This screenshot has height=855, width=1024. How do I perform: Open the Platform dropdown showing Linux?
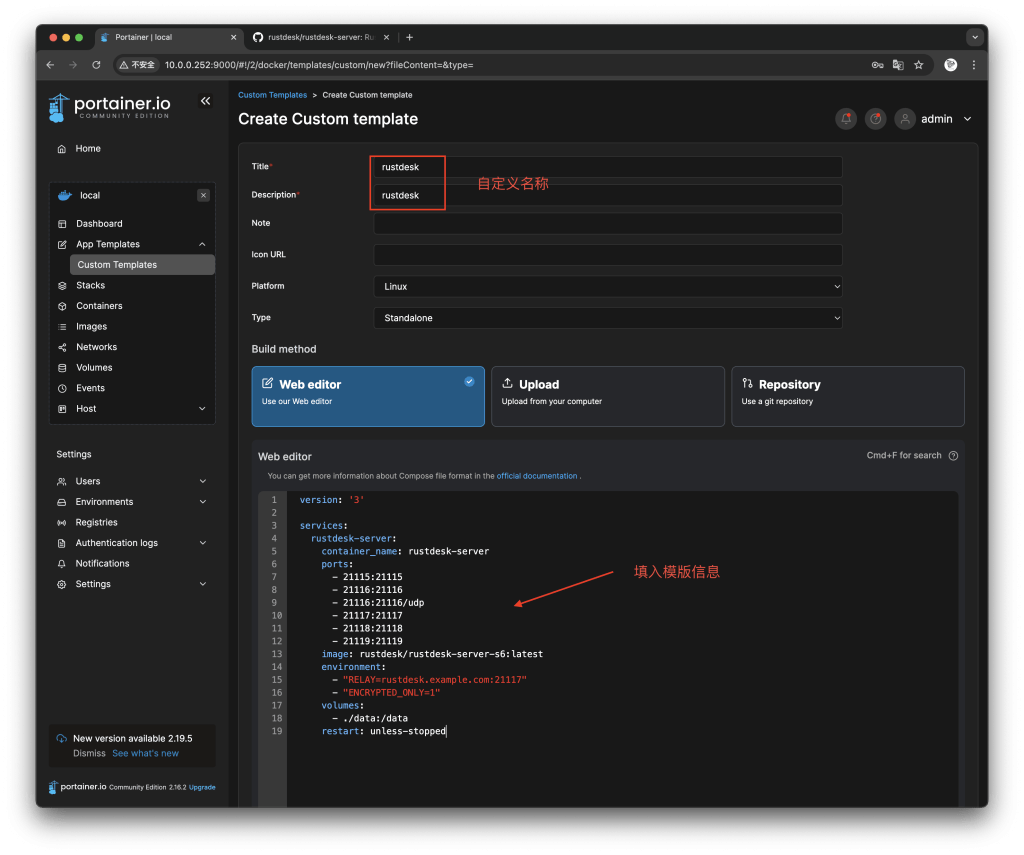tap(608, 286)
